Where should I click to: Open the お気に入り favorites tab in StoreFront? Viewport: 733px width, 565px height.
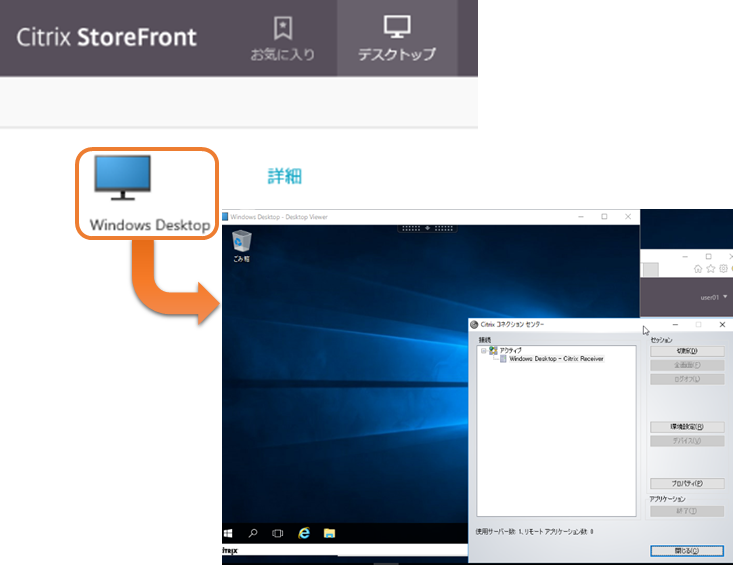[282, 39]
